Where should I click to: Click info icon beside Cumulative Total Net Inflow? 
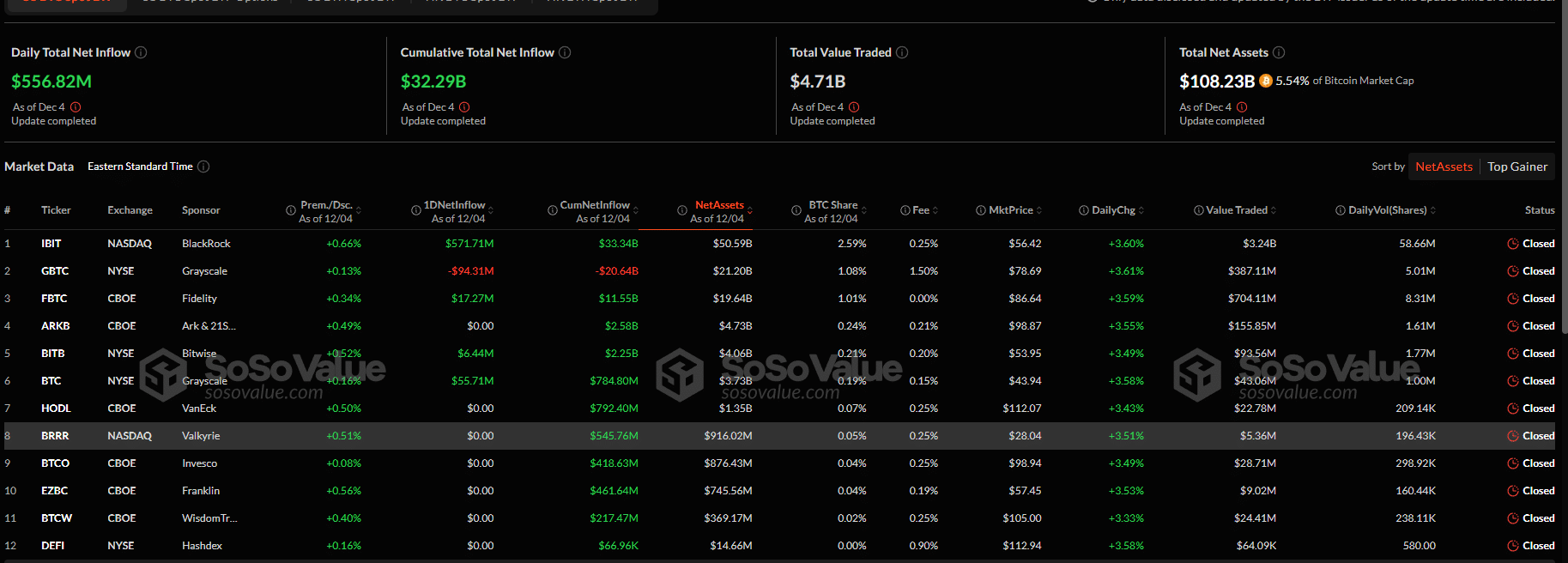(565, 52)
